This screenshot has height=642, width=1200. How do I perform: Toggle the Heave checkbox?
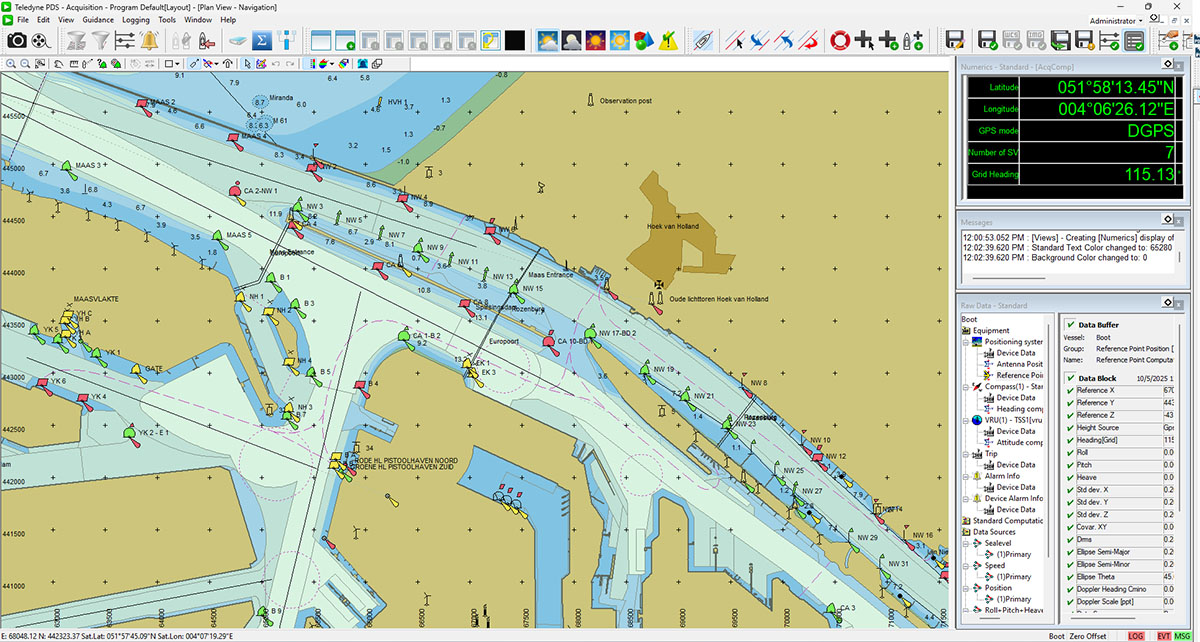tap(1071, 477)
